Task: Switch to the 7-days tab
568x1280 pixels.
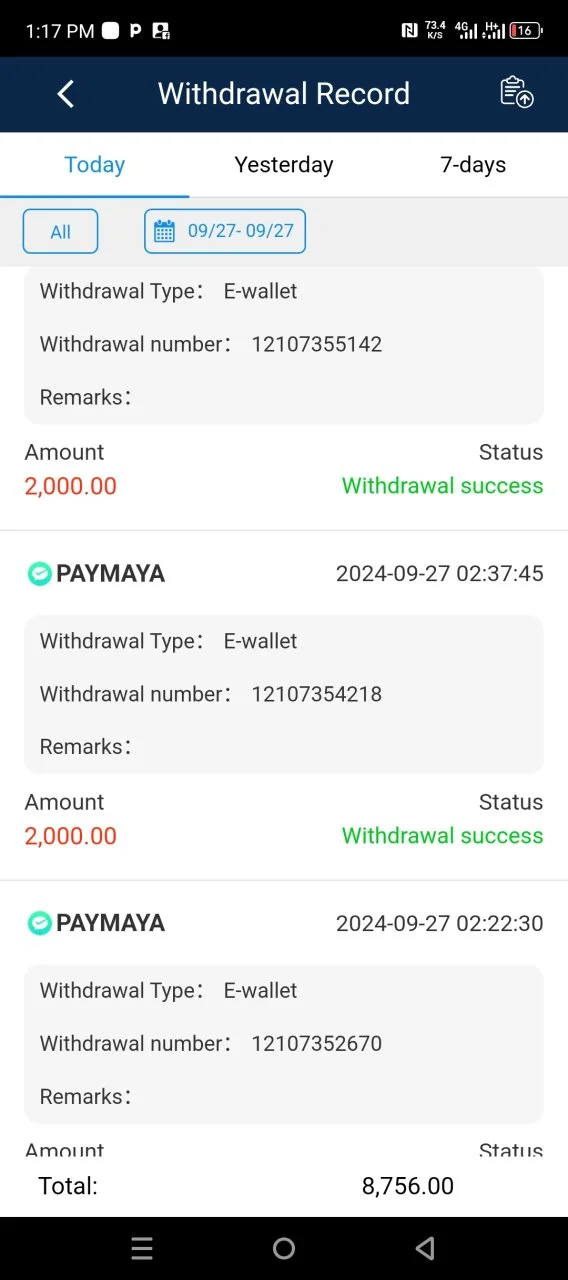Action: 473,165
